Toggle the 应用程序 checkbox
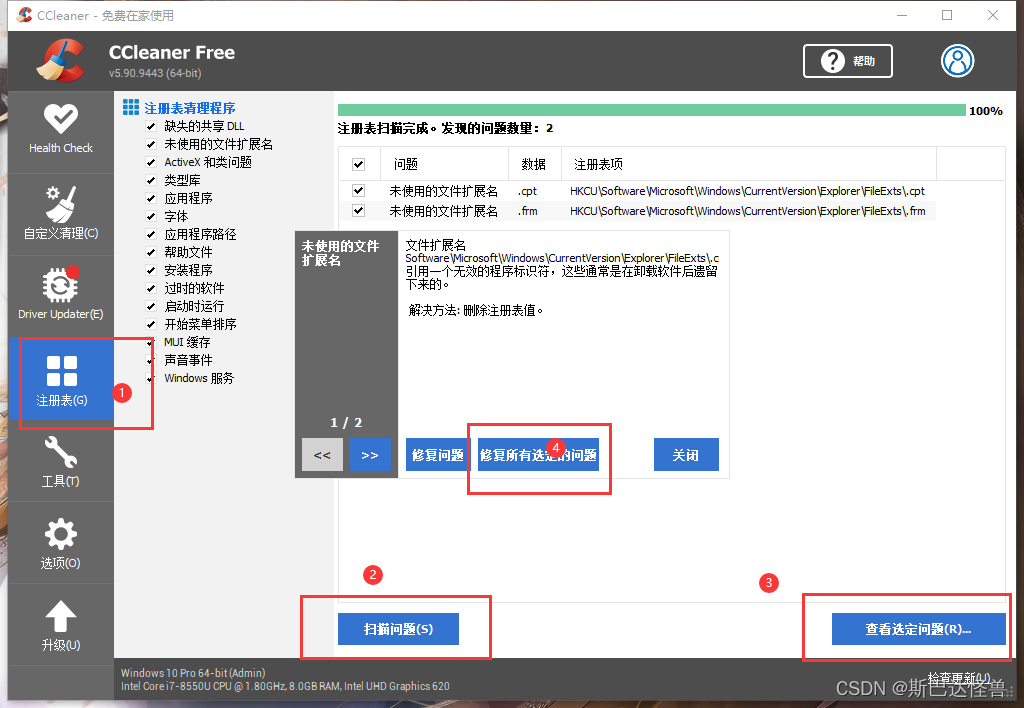 151,198
